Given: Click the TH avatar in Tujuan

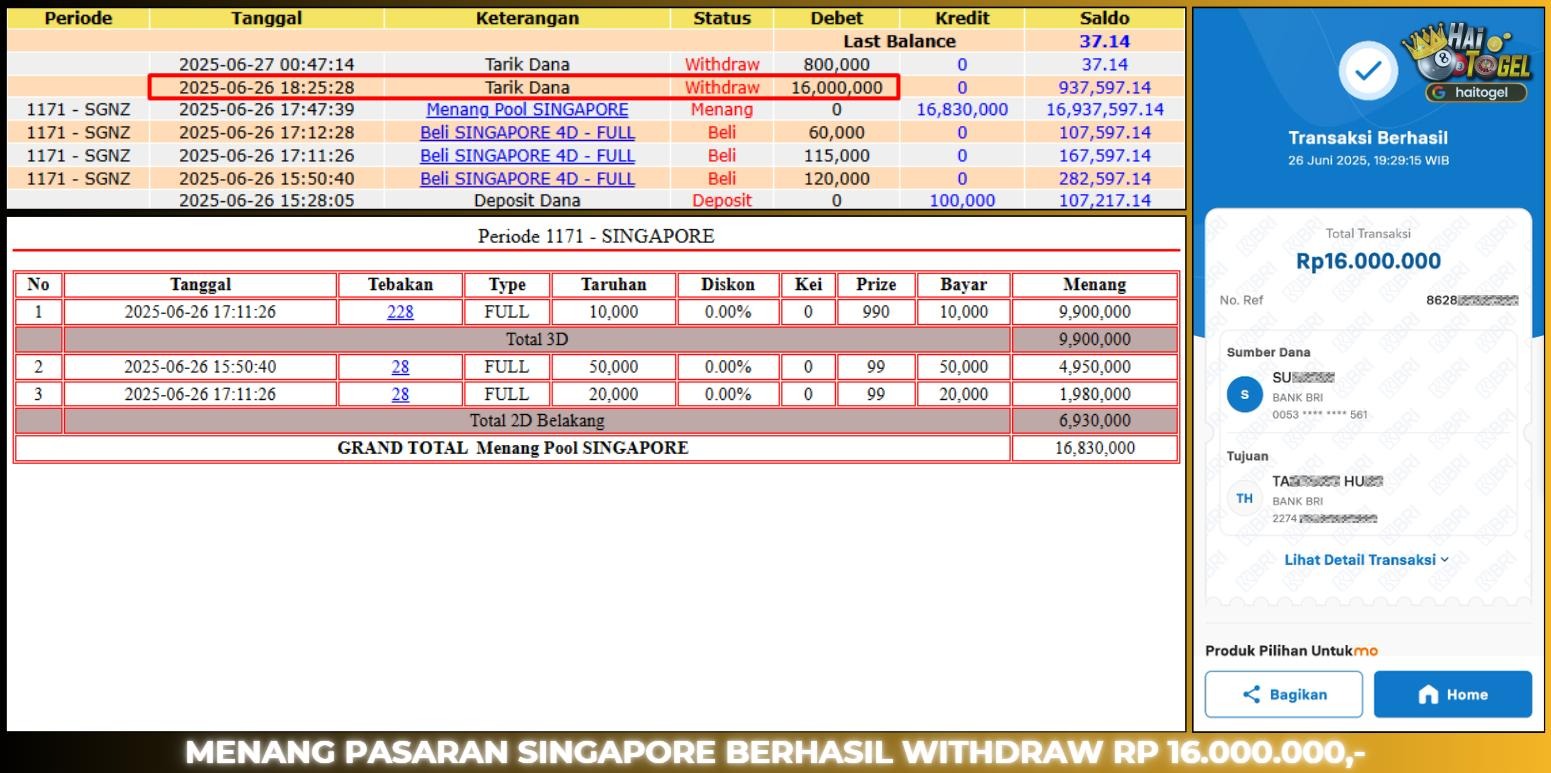Looking at the screenshot, I should tap(1244, 498).
